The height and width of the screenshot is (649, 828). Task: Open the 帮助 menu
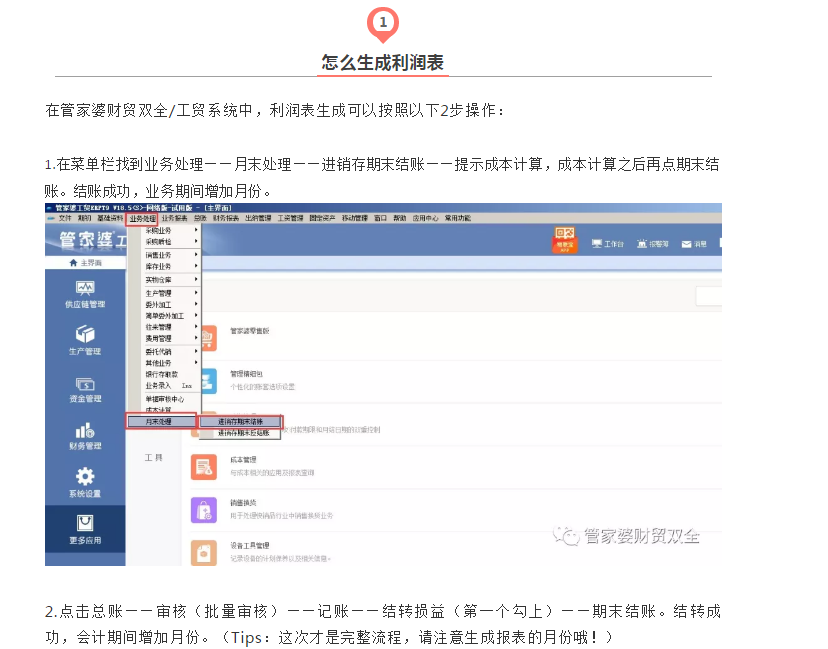[x=400, y=218]
